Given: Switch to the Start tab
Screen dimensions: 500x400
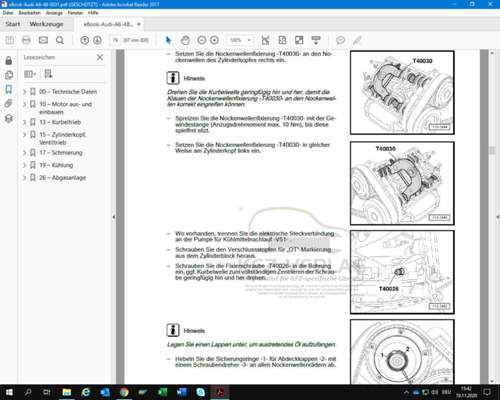Looking at the screenshot, I should coord(13,24).
